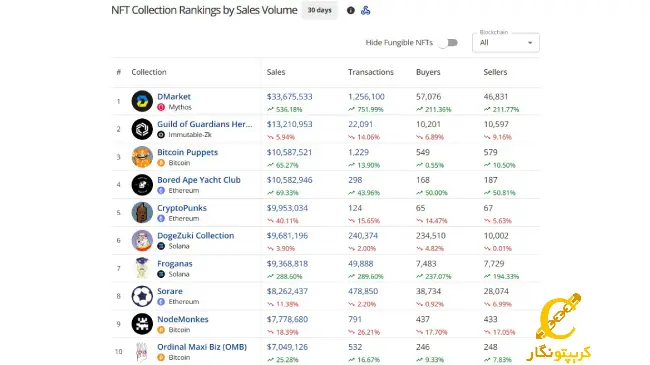
Task: Open the Blockchain dropdown set to All
Action: (x=506, y=43)
